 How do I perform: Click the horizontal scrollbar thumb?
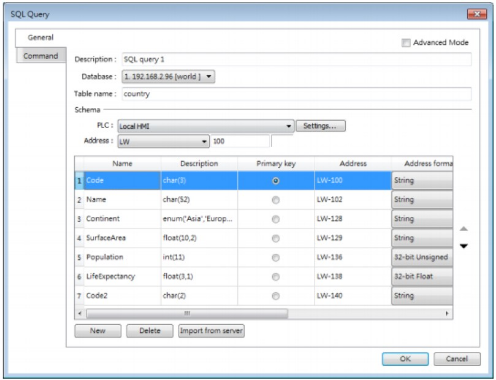(187, 313)
